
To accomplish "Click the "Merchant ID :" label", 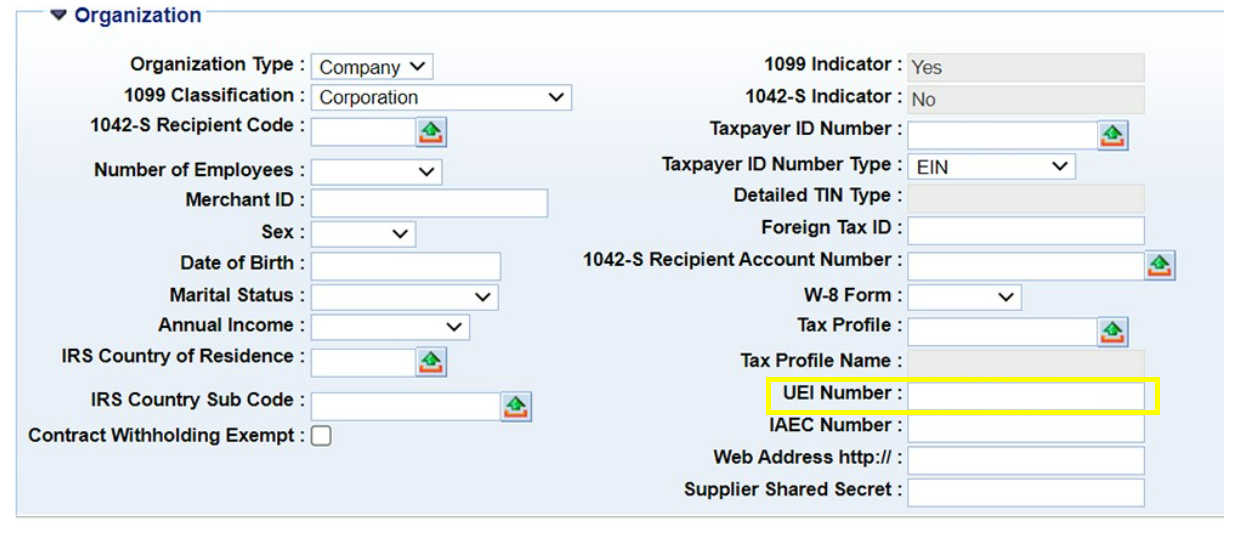I will click(x=246, y=200).
